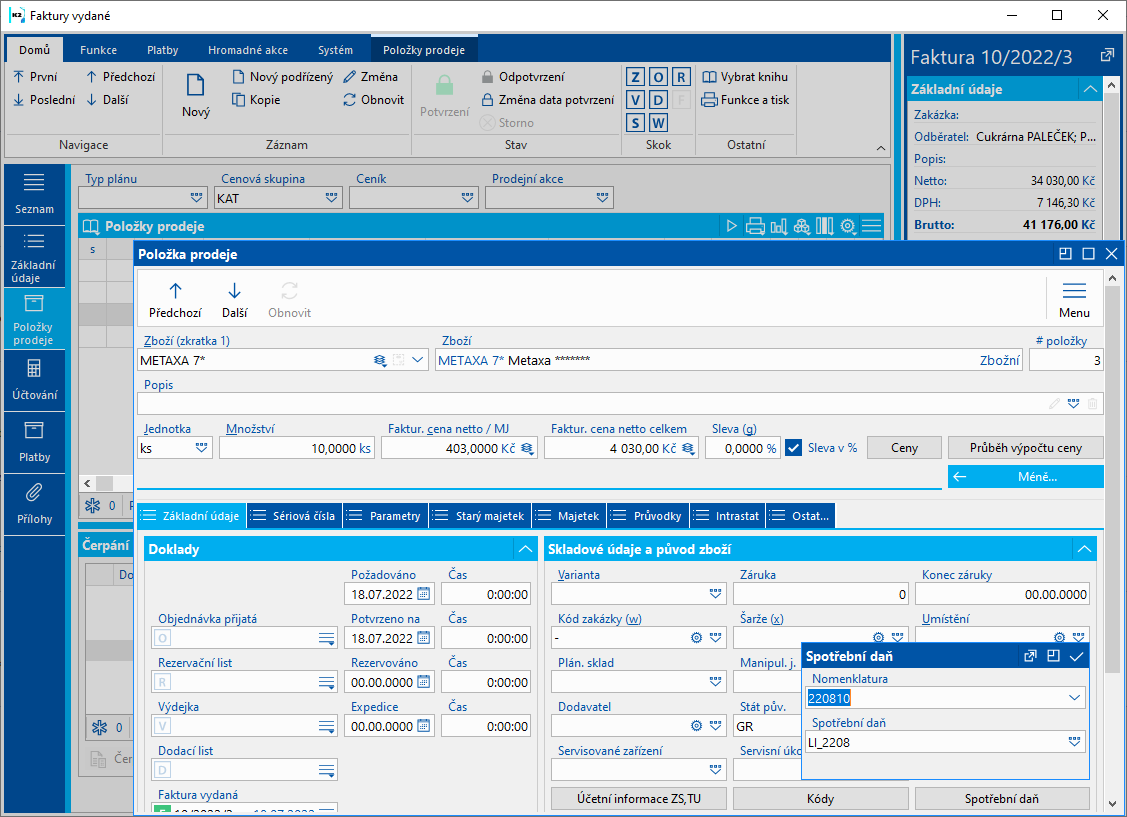The height and width of the screenshot is (817, 1127).
Task: Click the R skok icon
Action: [681, 77]
